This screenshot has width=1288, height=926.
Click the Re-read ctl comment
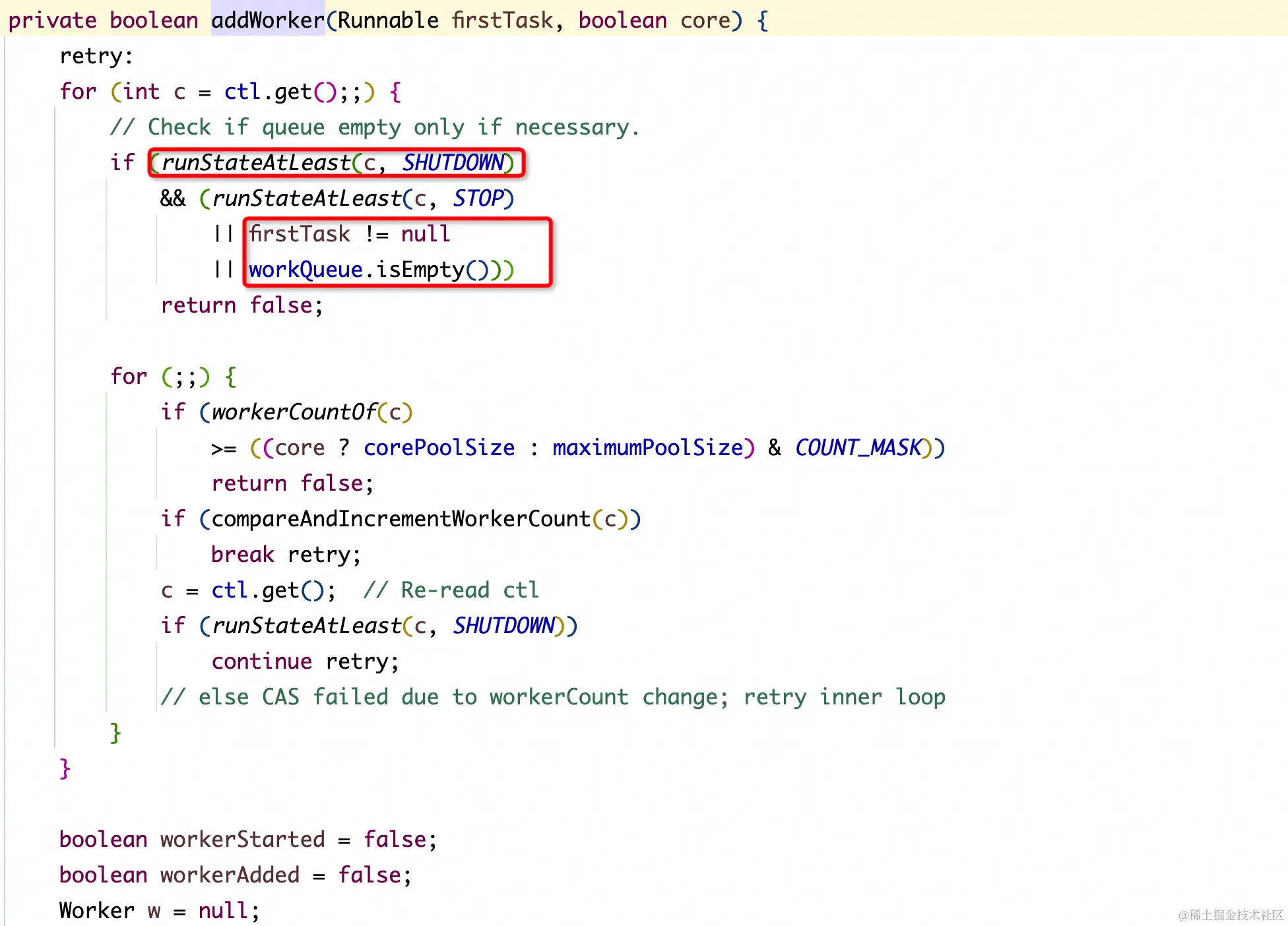pyautogui.click(x=451, y=590)
